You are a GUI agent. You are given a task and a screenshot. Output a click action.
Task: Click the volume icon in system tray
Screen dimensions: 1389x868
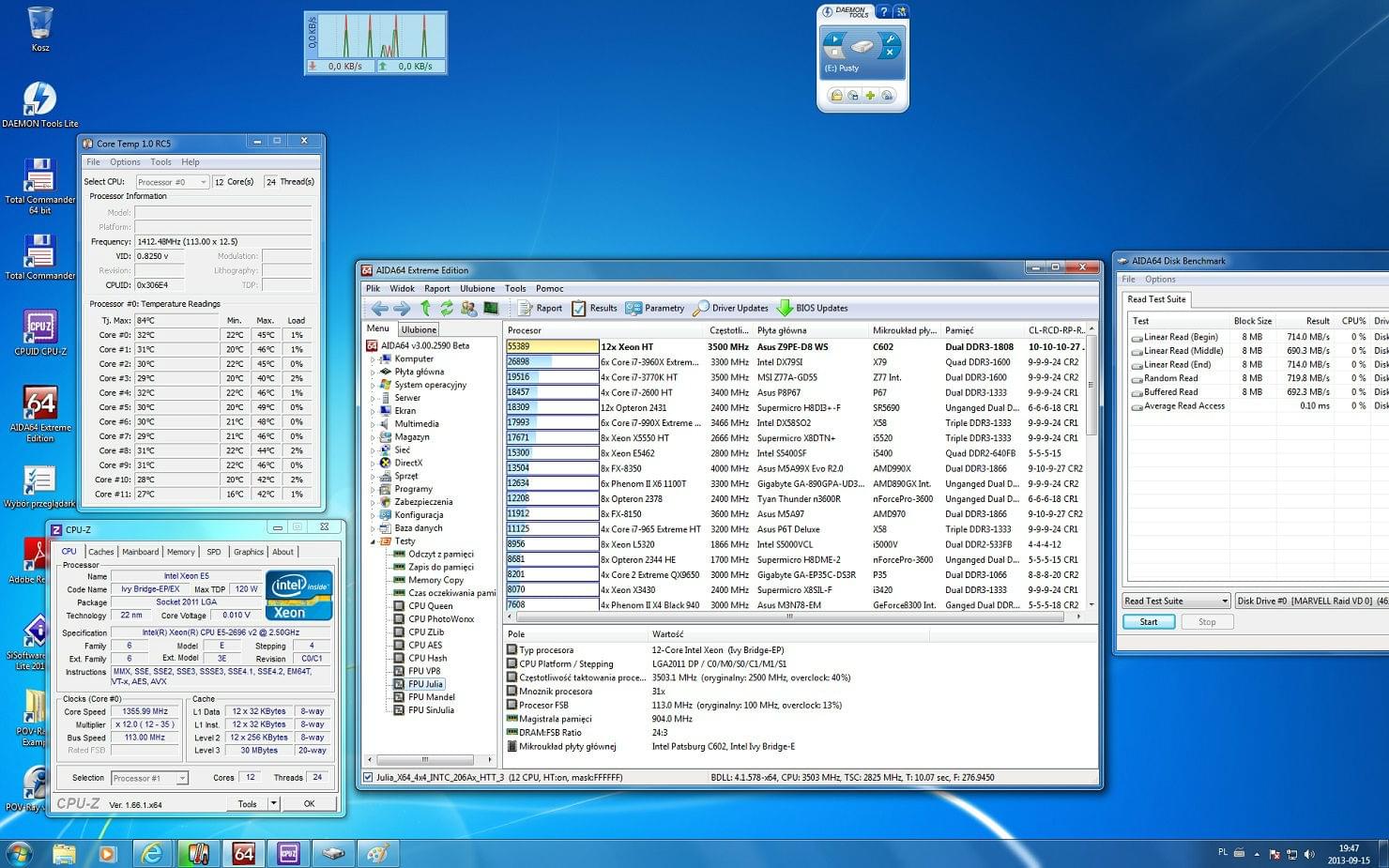click(1309, 854)
